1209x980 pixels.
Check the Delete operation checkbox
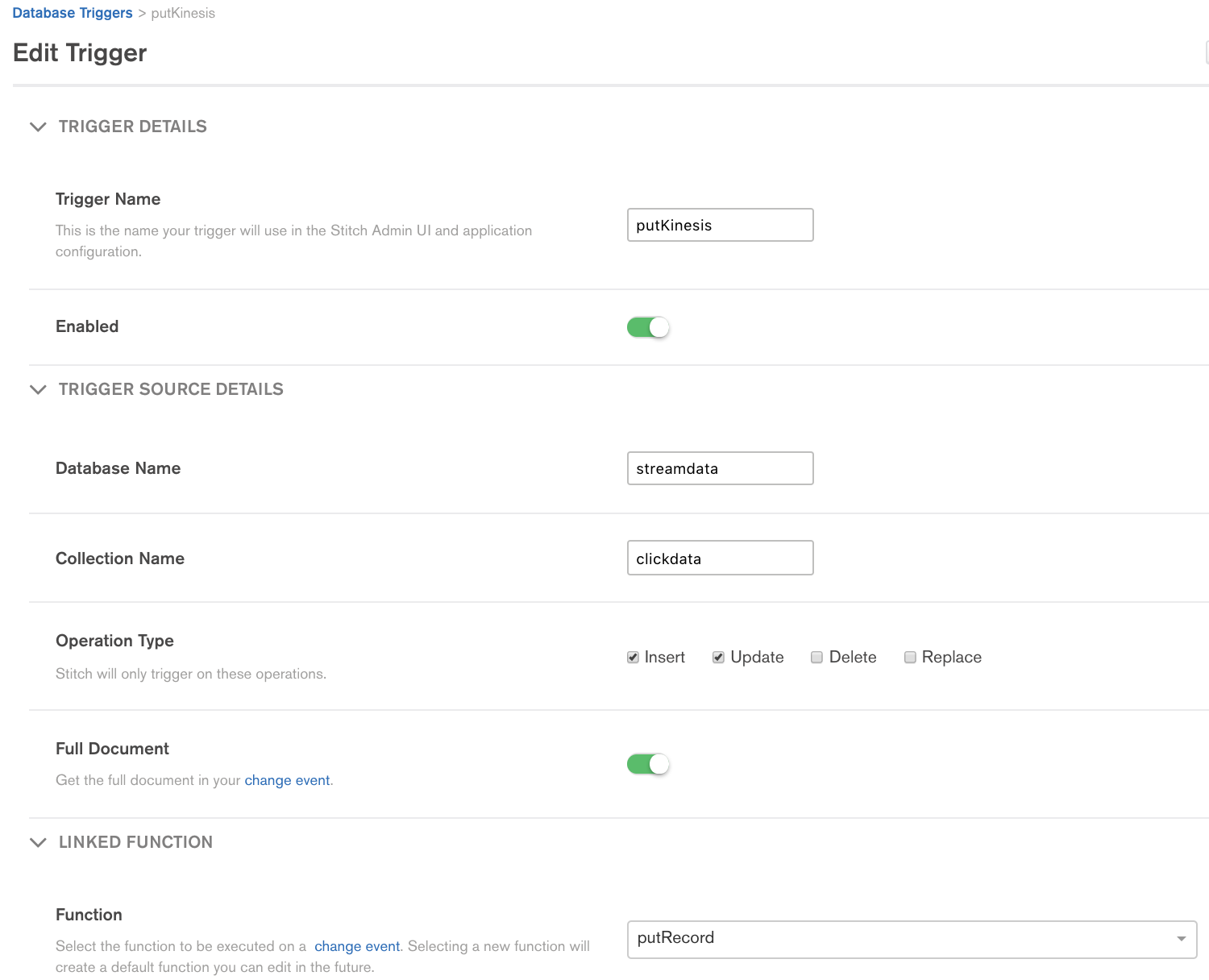816,658
